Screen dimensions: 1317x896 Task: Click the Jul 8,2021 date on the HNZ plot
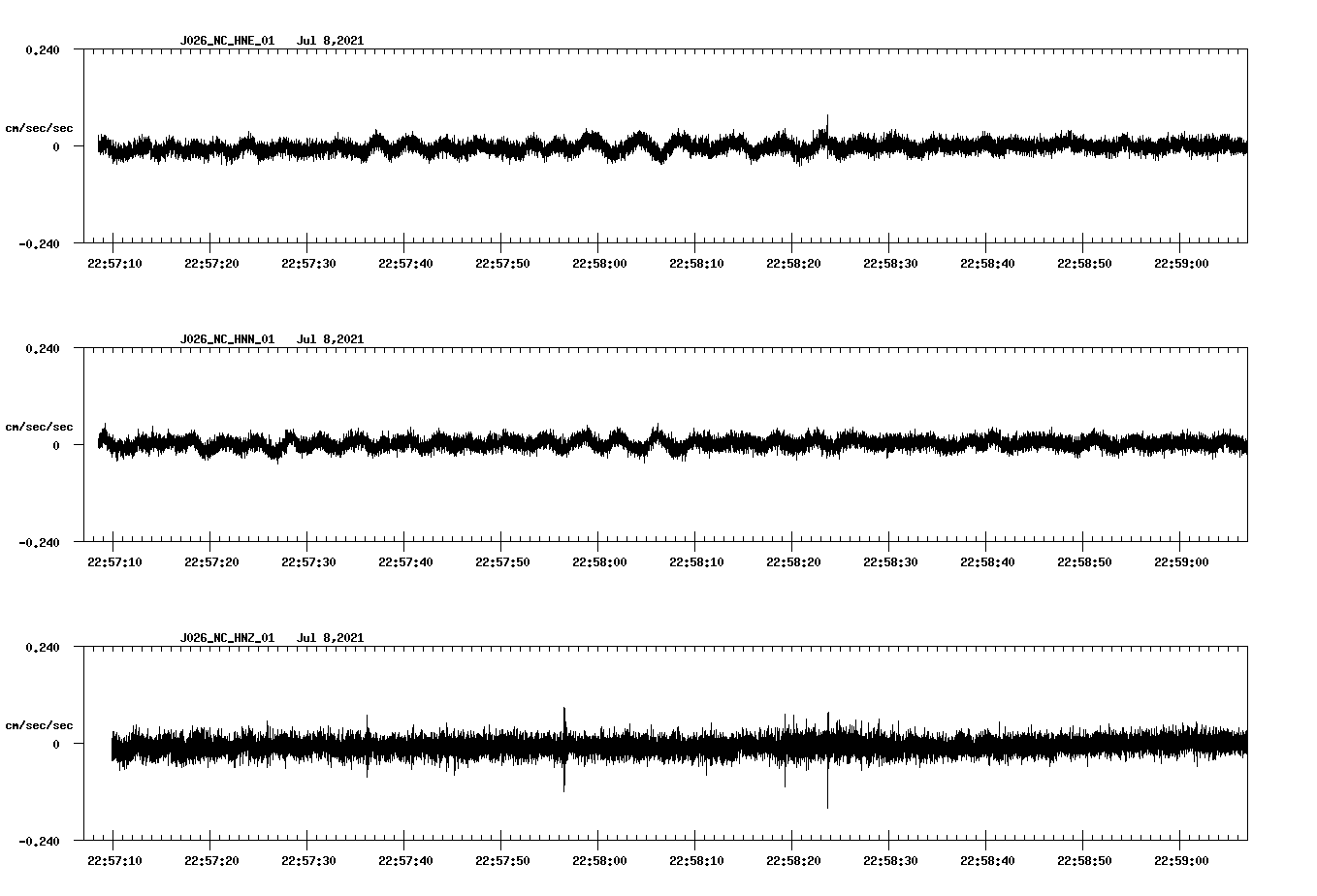point(330,638)
